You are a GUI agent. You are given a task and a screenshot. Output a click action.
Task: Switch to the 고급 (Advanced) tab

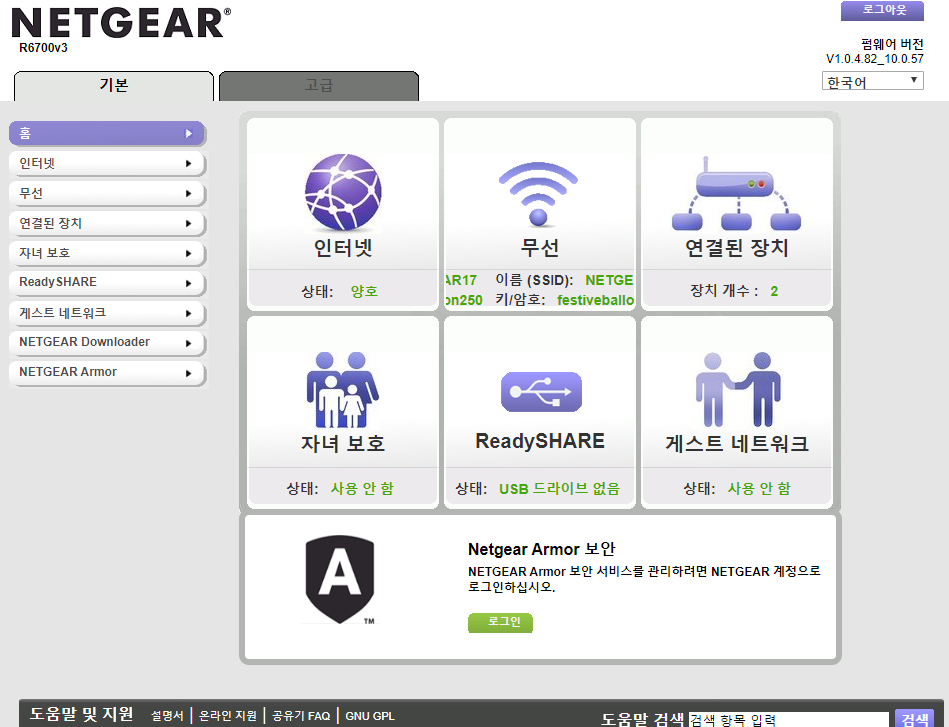pyautogui.click(x=319, y=86)
